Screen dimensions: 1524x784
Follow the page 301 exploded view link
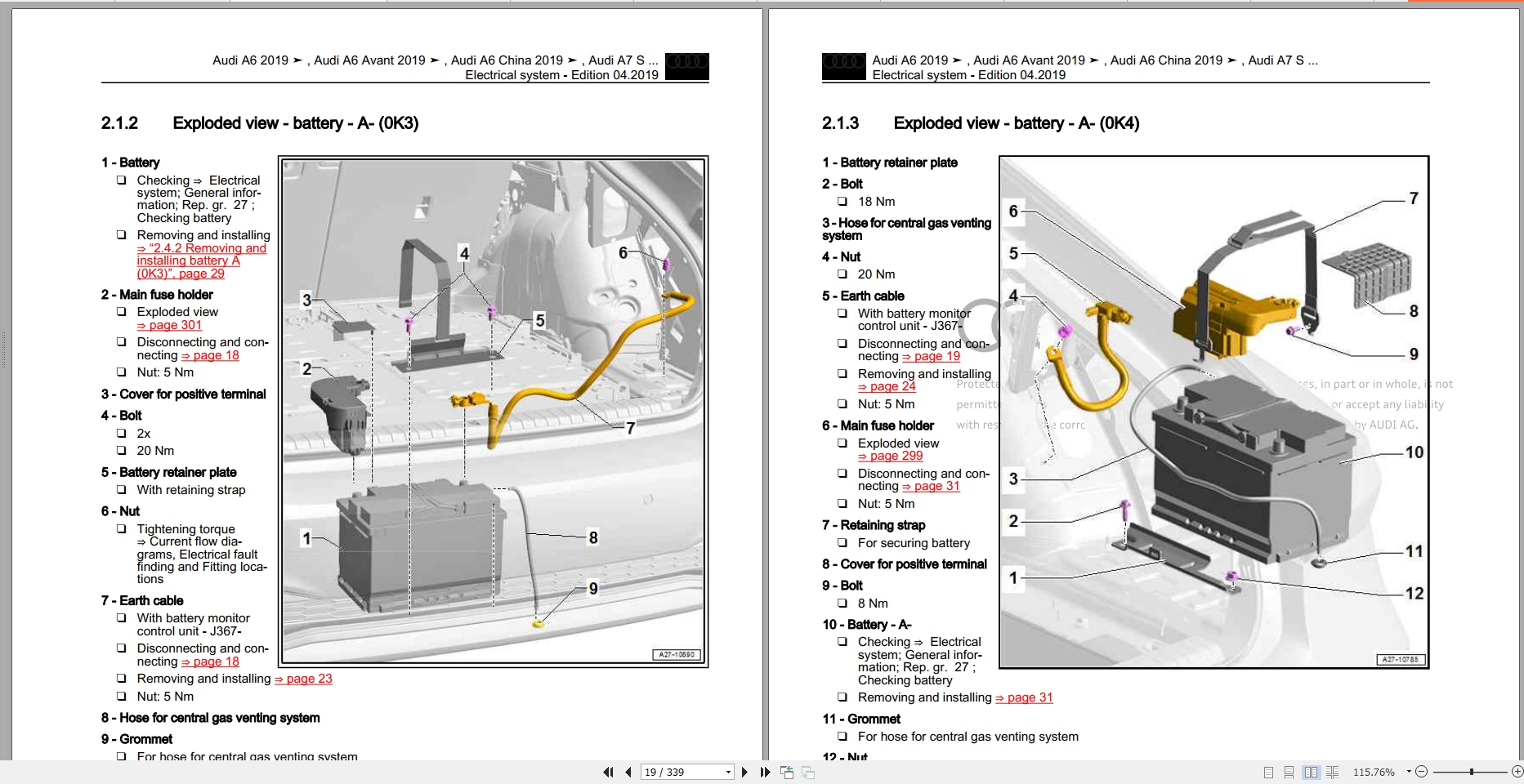click(175, 325)
